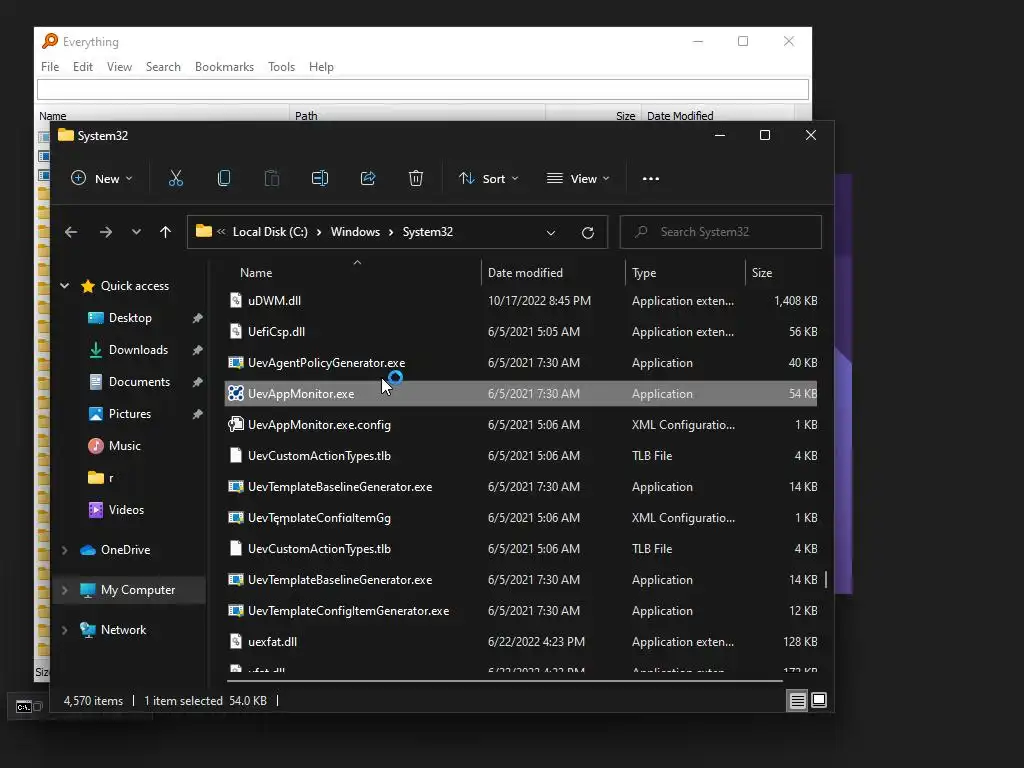
Task: Go back with the left arrow
Action: point(71,232)
